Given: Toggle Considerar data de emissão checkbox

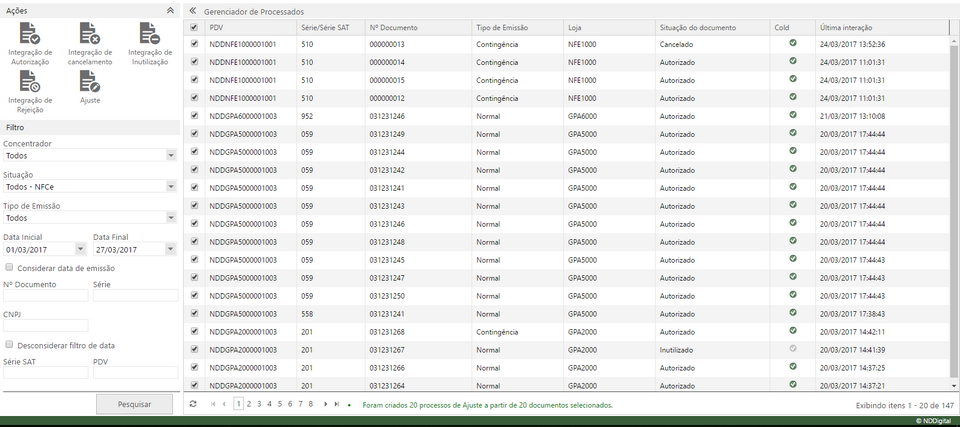Looking at the screenshot, I should (x=9, y=267).
